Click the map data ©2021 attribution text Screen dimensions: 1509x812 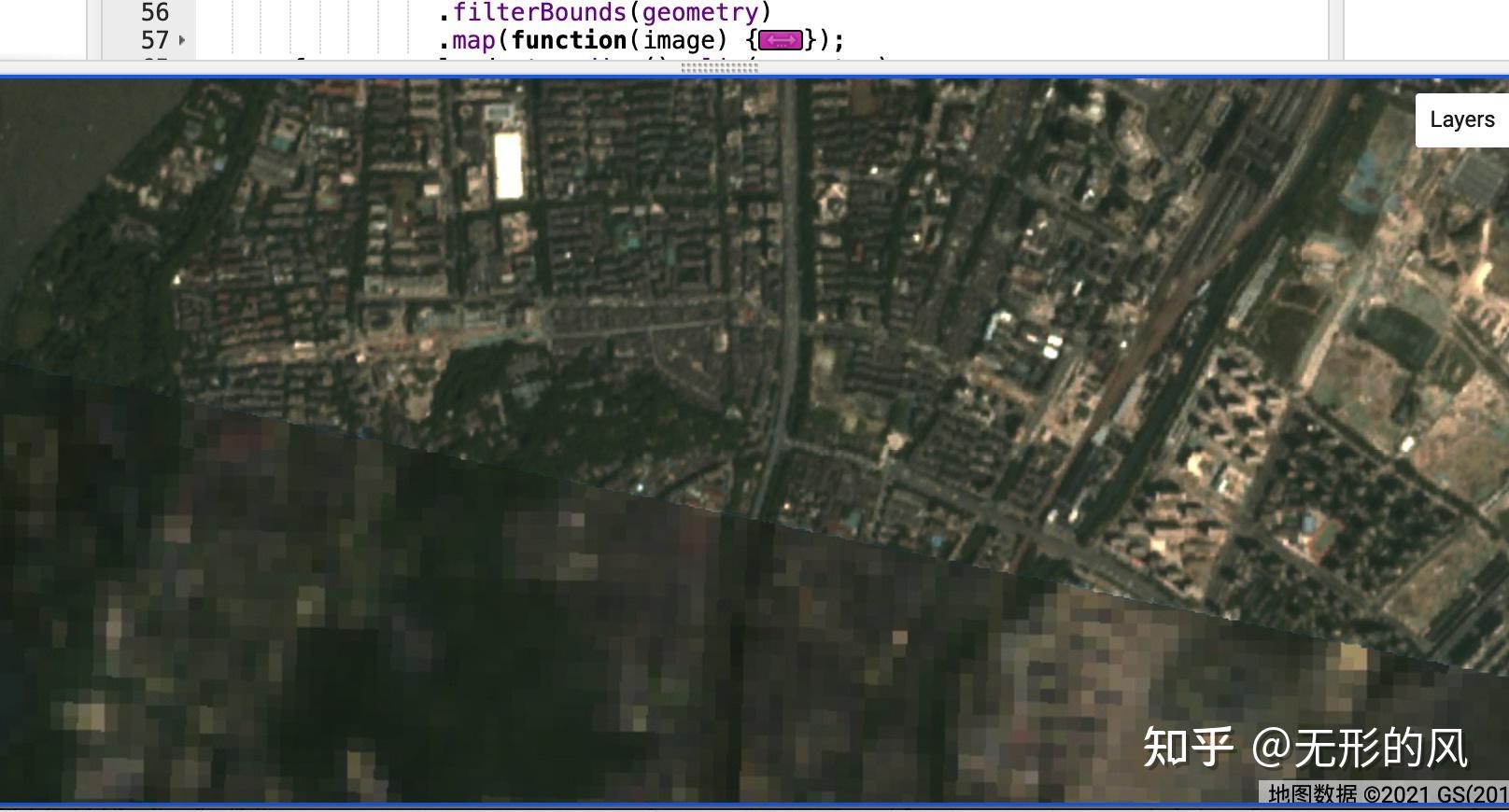pos(1388,793)
